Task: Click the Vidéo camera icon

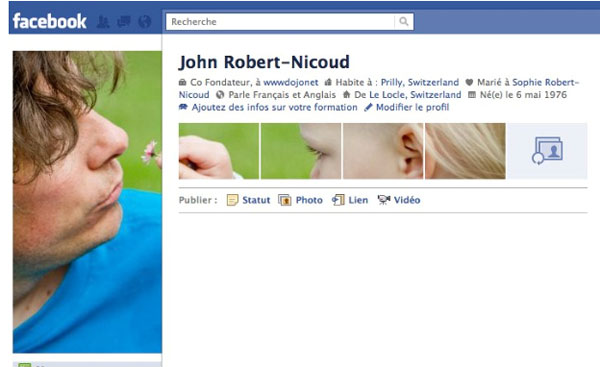Action: pyautogui.click(x=384, y=200)
